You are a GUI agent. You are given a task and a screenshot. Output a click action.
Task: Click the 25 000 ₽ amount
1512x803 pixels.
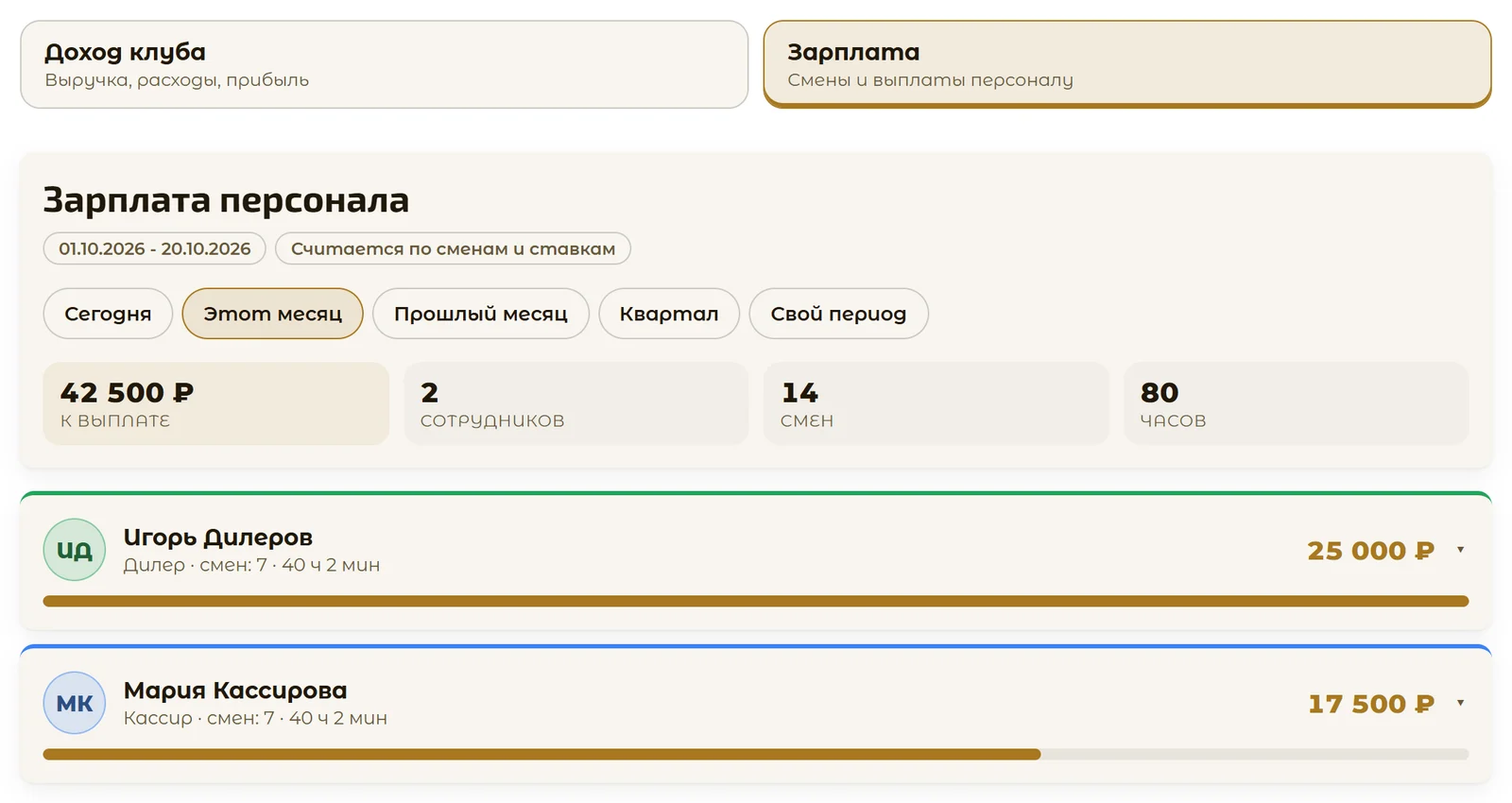click(x=1370, y=551)
